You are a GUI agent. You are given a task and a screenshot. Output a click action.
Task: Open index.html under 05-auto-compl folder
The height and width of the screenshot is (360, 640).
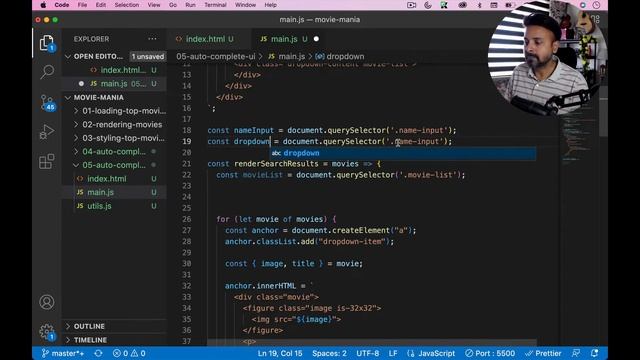point(114,179)
